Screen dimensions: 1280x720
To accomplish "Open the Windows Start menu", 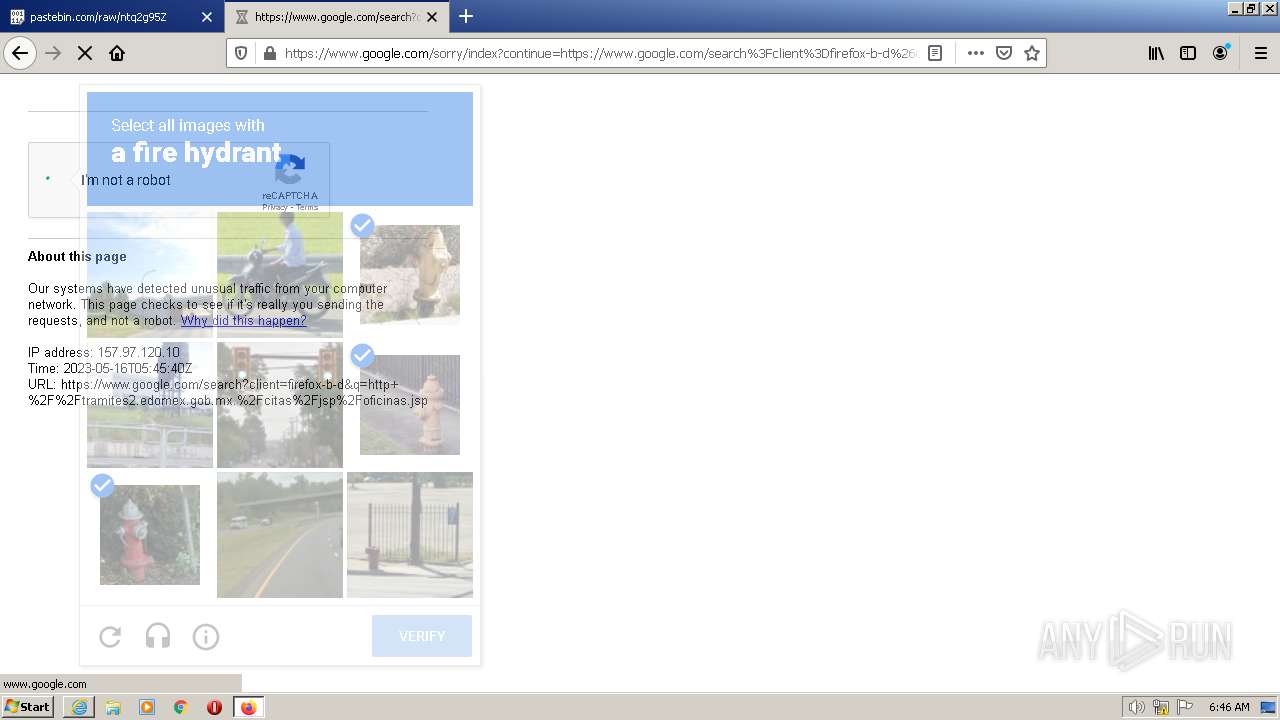I will coord(28,707).
